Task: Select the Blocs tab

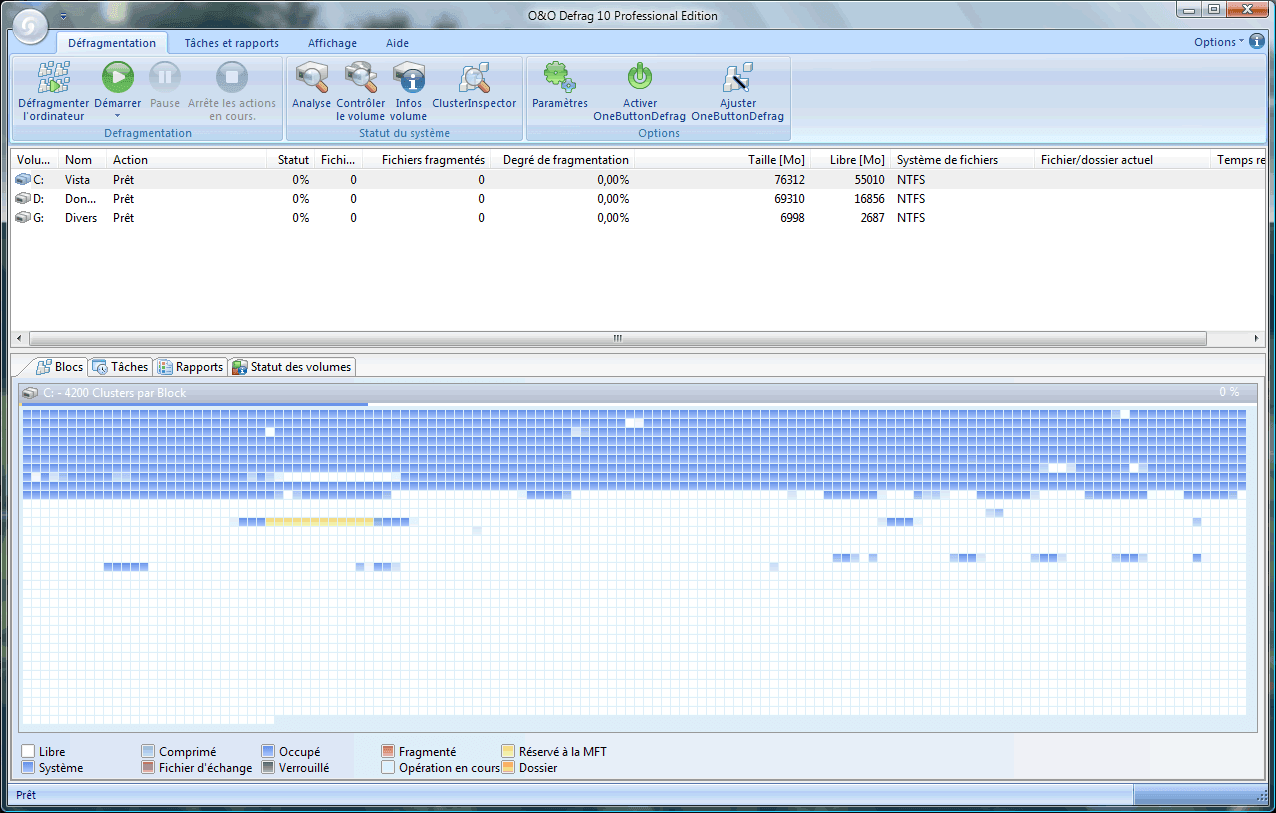Action: (x=59, y=367)
